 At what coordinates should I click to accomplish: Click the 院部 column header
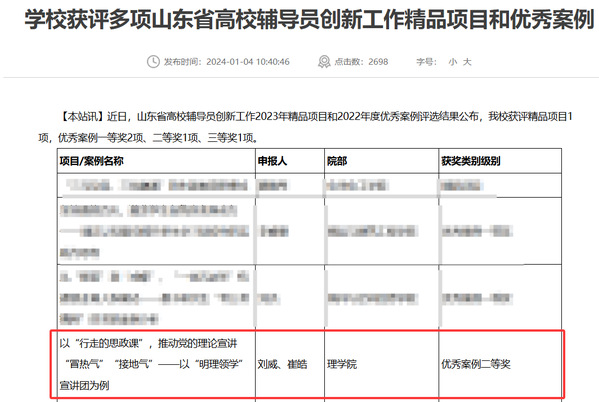337,161
